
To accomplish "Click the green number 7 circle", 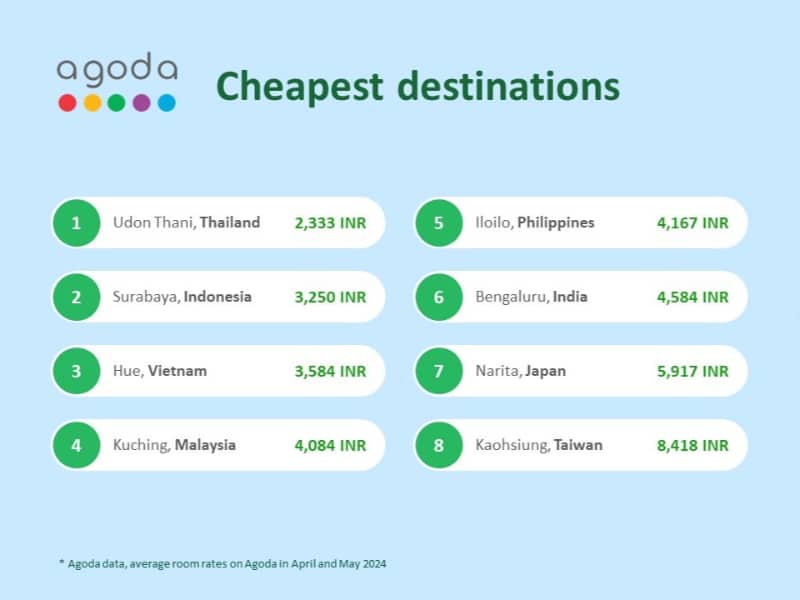I will (x=439, y=371).
